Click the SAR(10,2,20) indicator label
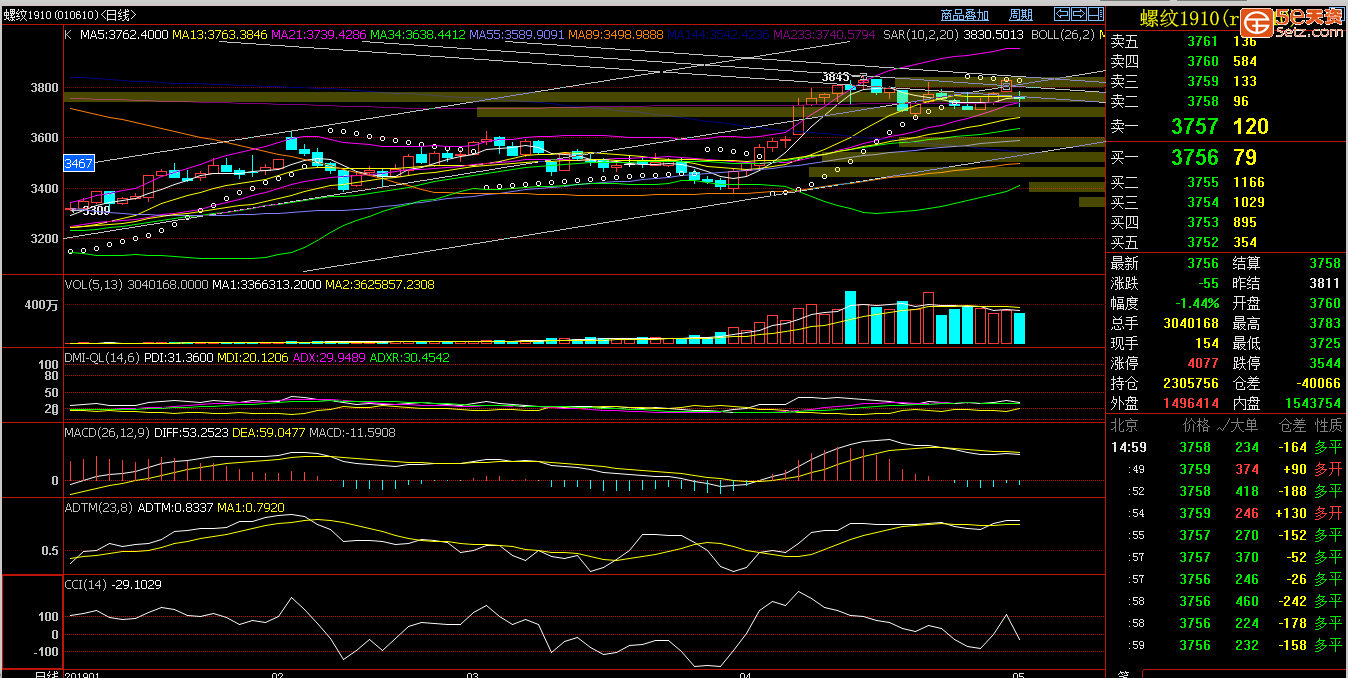 (920, 34)
